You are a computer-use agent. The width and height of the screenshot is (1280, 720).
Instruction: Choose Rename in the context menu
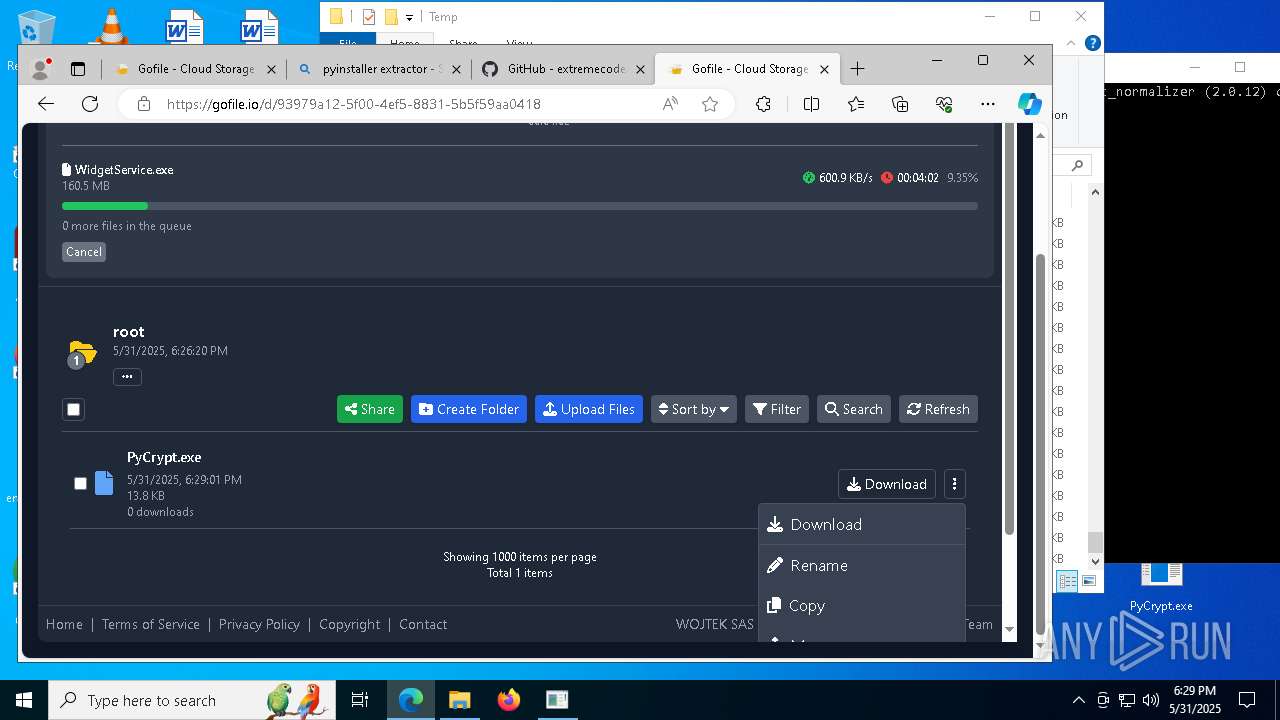861,566
